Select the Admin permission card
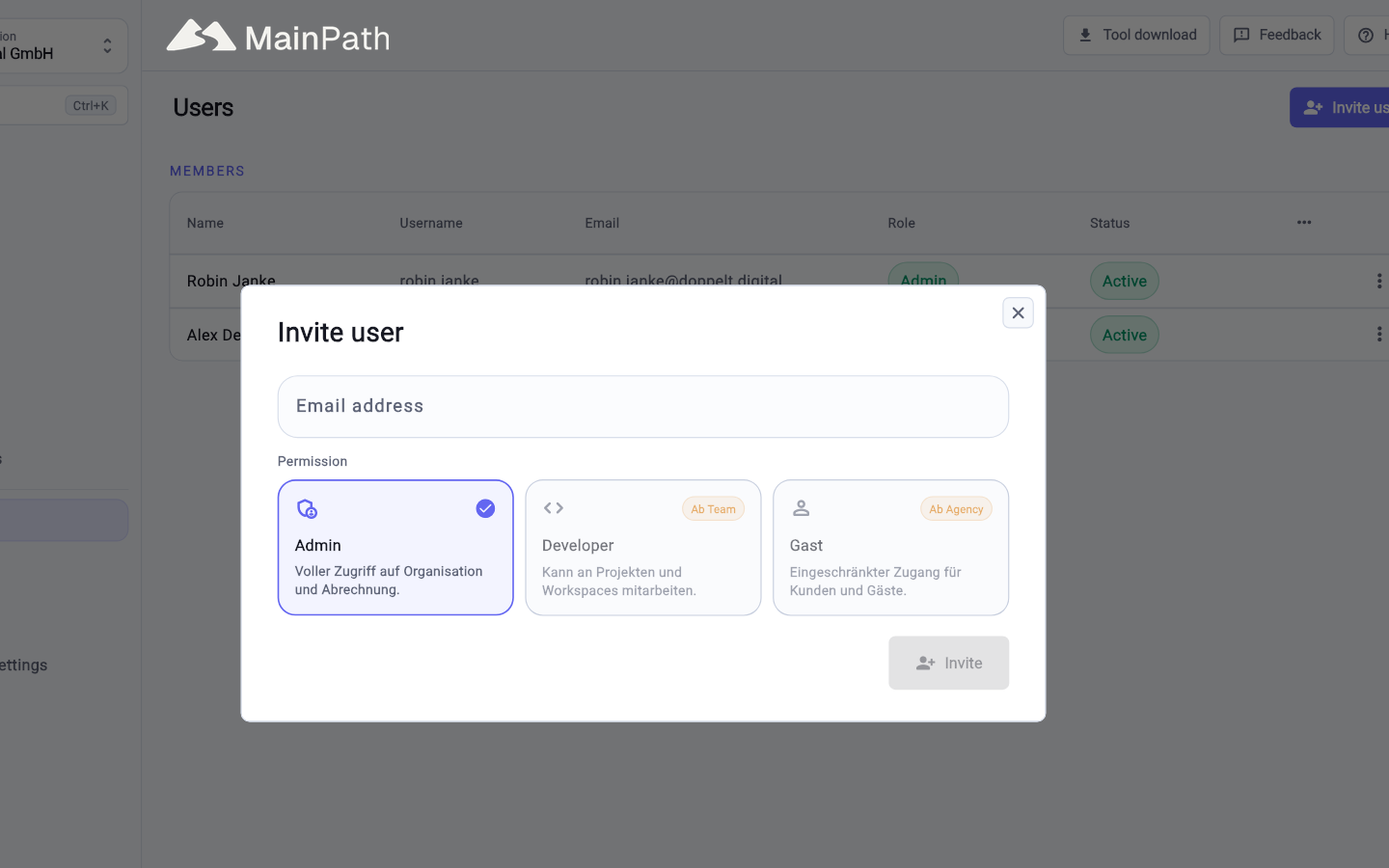 pos(395,547)
